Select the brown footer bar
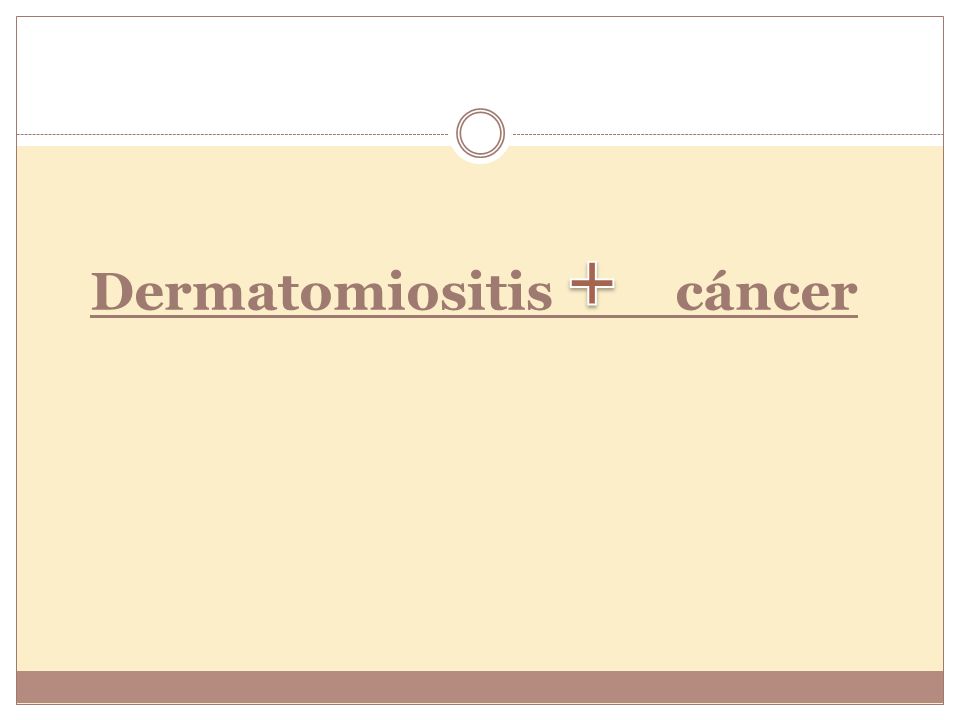Image resolution: width=960 pixels, height=720 pixels. click(x=480, y=687)
